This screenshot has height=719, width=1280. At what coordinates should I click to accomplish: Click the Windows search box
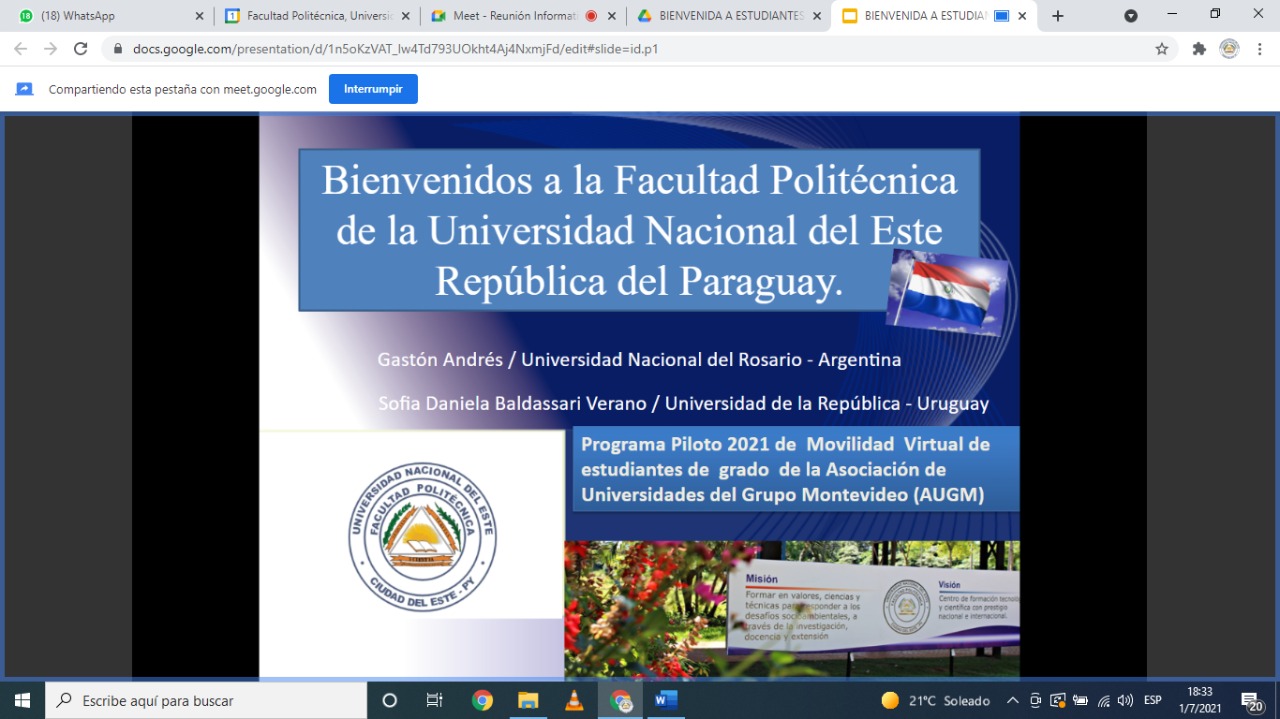[x=207, y=701]
